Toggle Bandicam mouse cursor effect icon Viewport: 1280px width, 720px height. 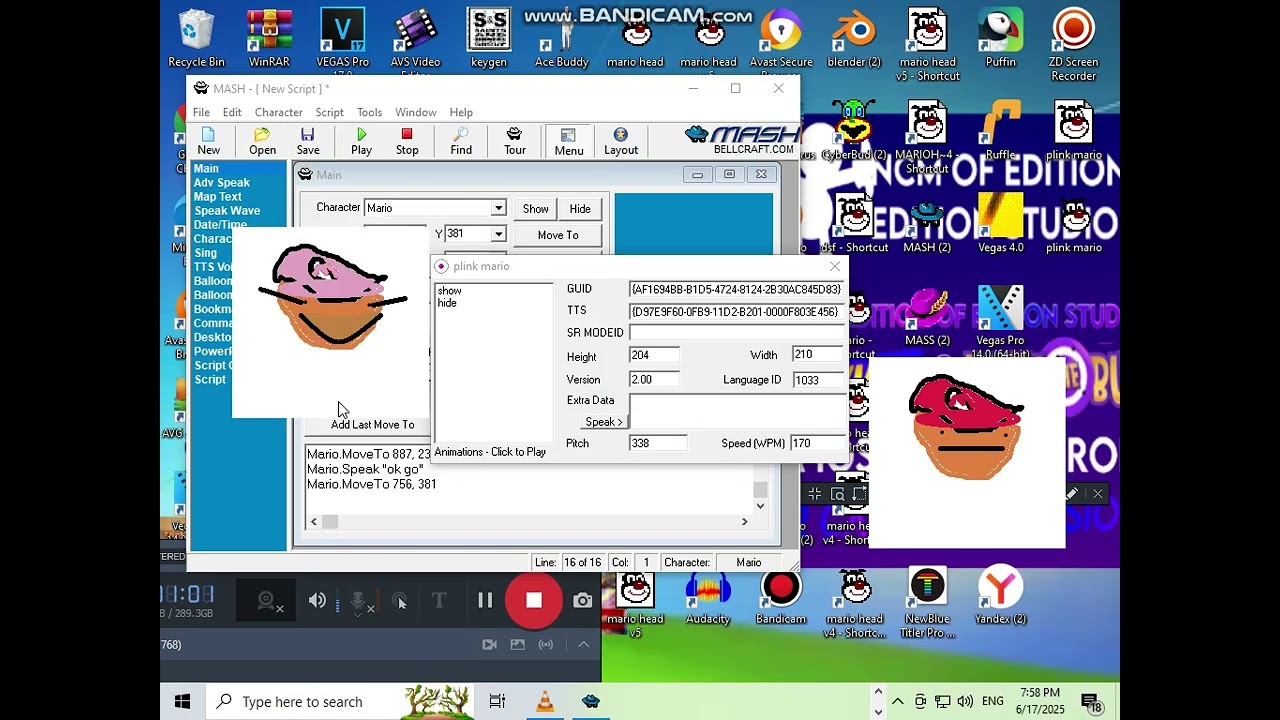click(399, 601)
